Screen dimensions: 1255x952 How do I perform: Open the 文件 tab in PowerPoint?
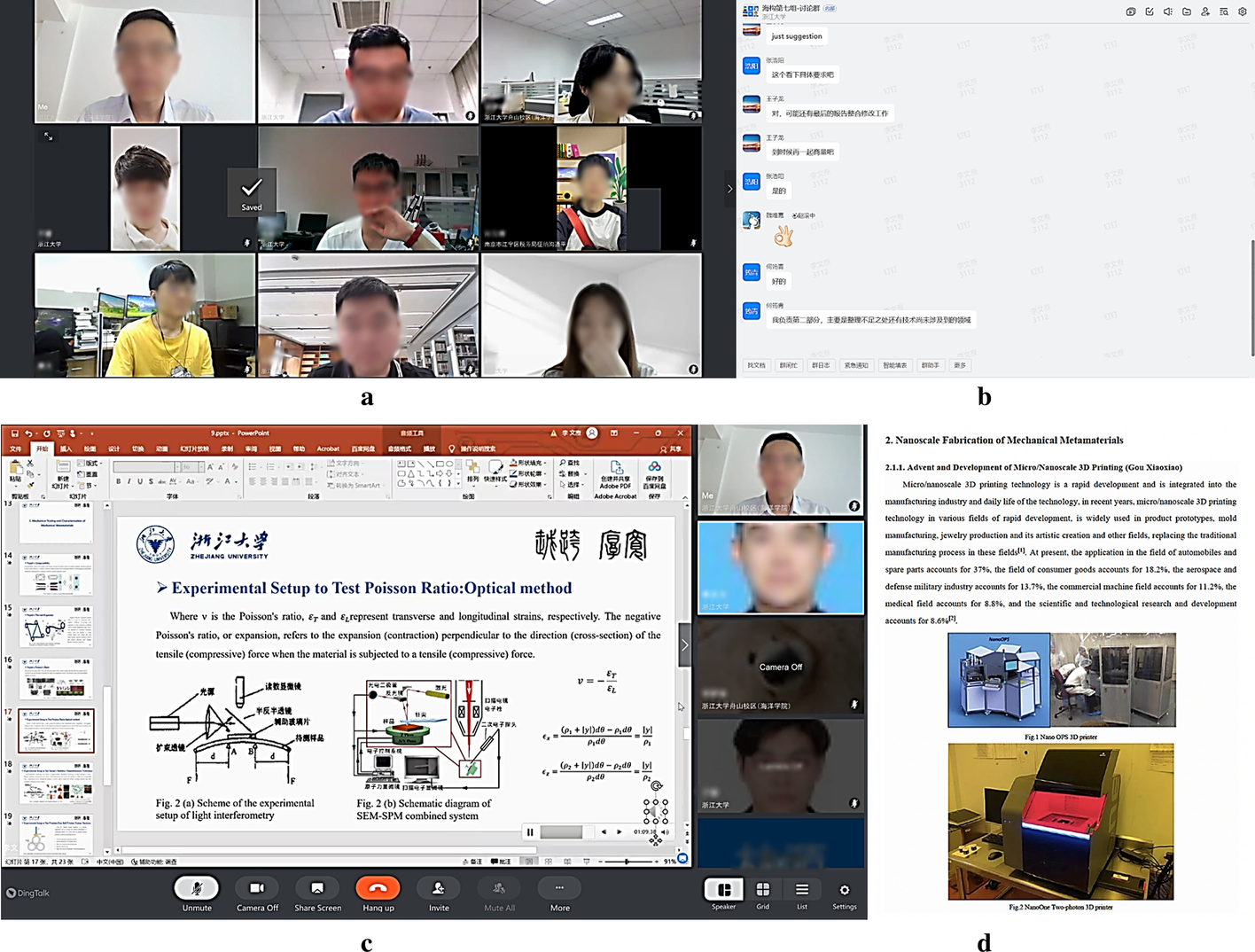click(x=16, y=449)
